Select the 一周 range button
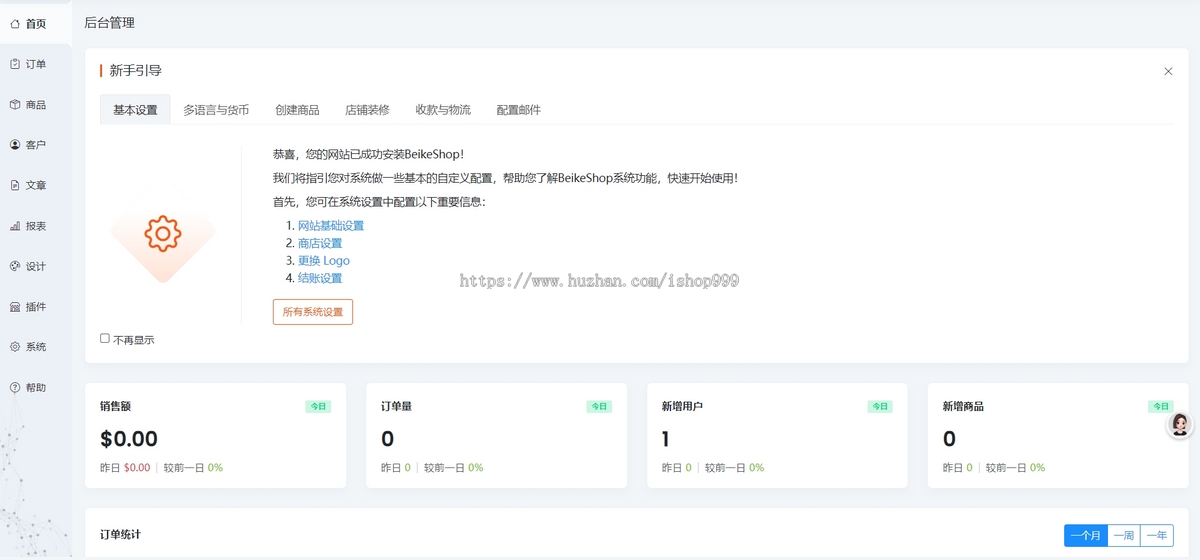 click(x=1124, y=536)
